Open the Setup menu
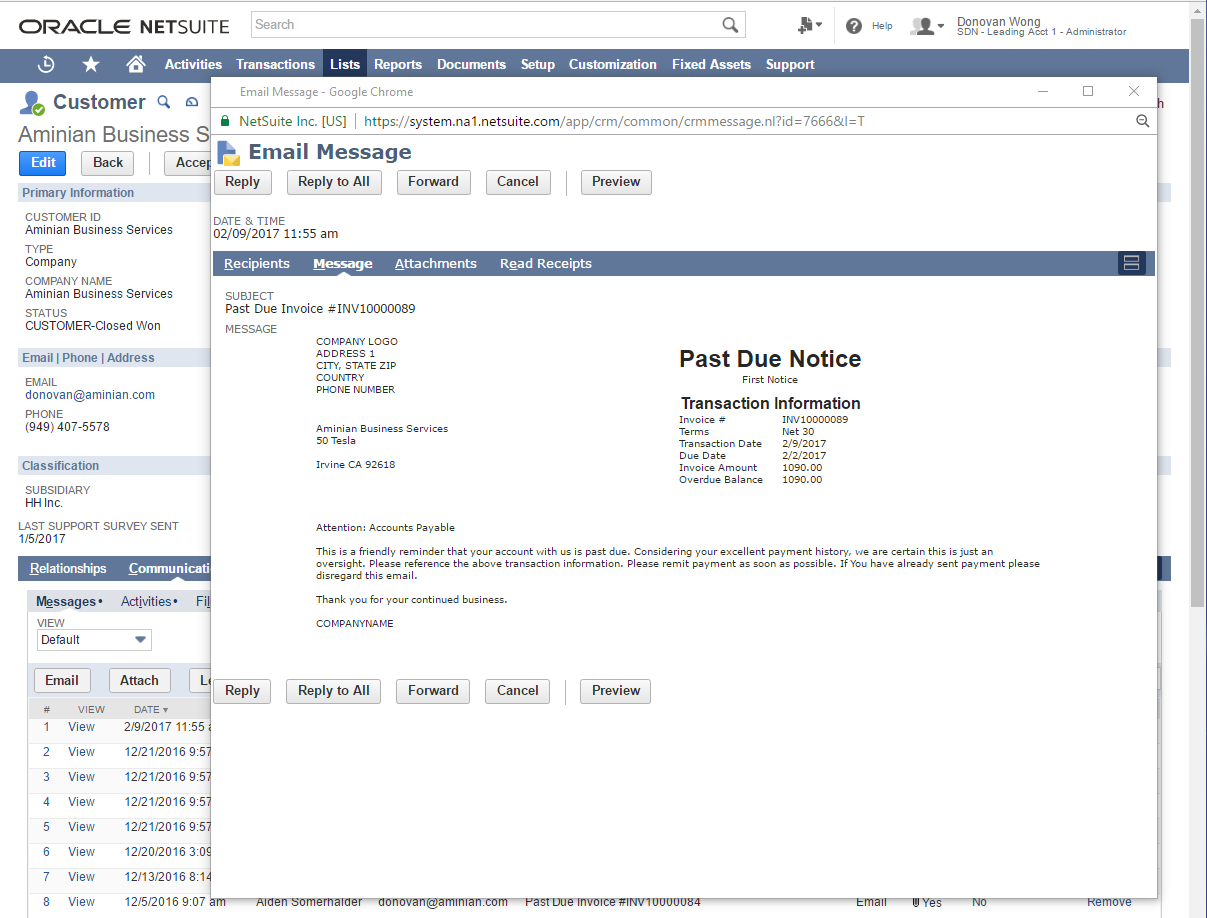1207x918 pixels. coord(538,64)
